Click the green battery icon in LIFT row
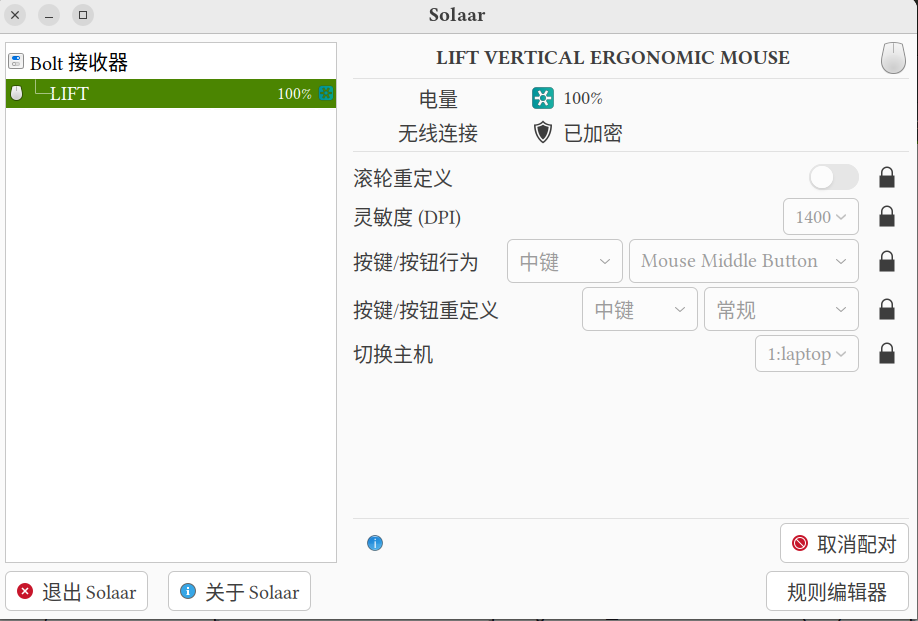 pyautogui.click(x=326, y=93)
